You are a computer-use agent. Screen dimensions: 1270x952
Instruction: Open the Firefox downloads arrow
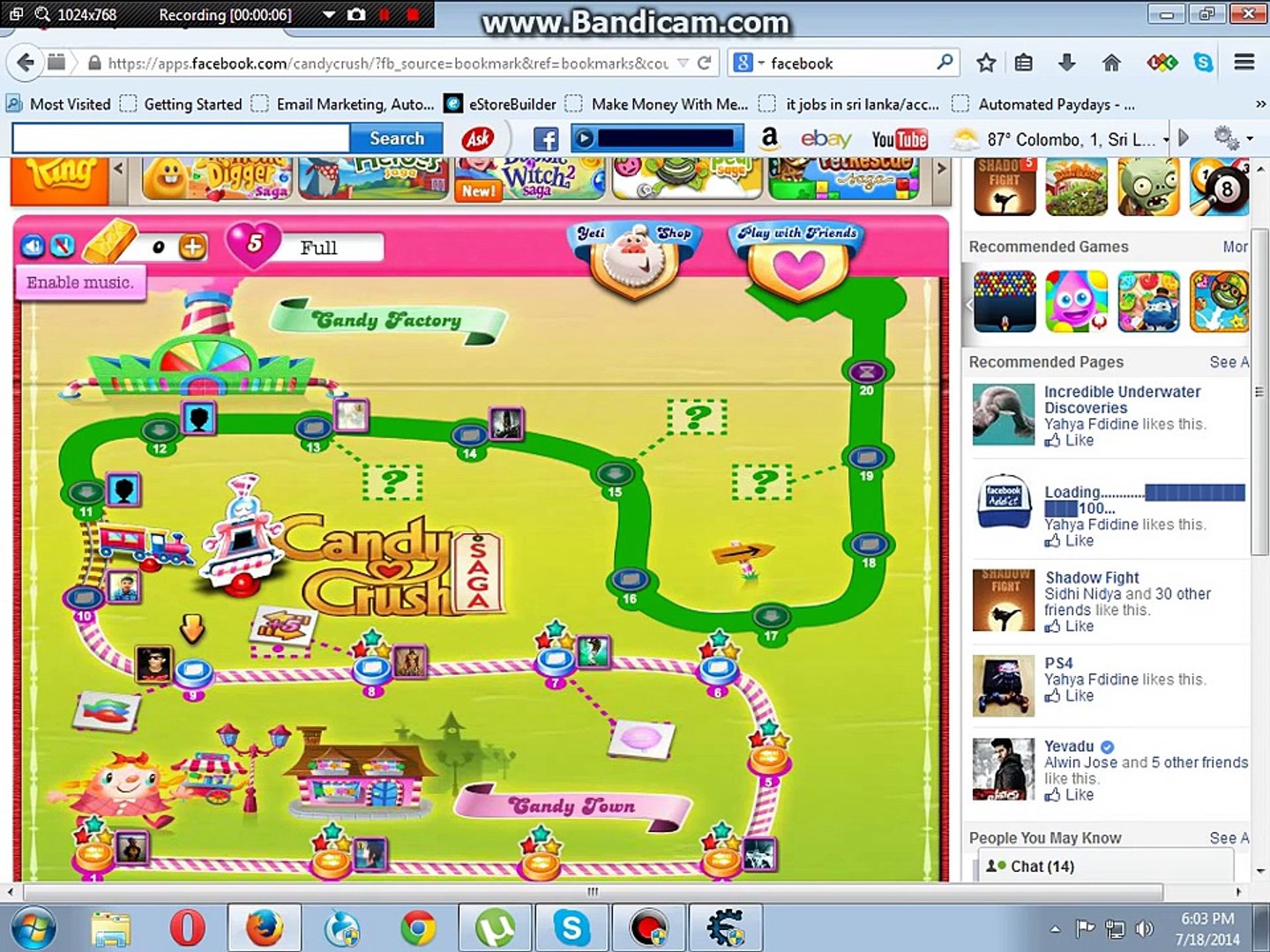pos(1066,63)
